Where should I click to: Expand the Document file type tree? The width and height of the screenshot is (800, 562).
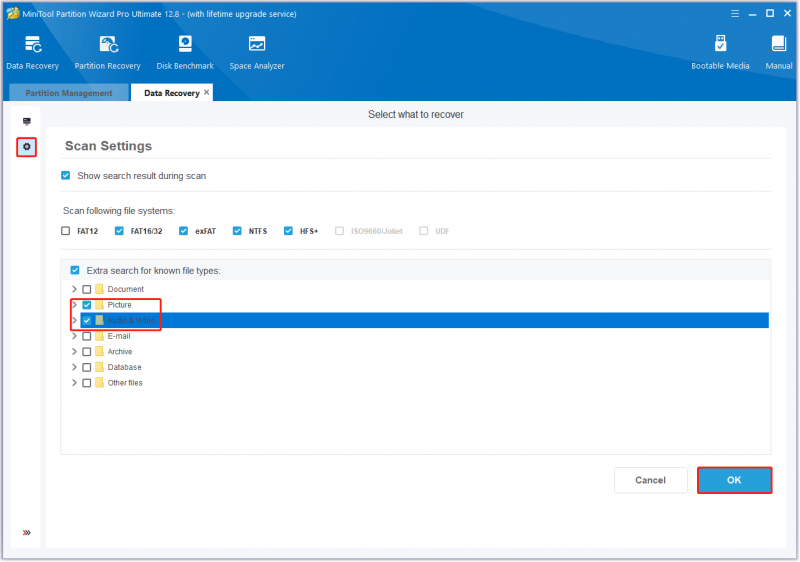coord(74,289)
